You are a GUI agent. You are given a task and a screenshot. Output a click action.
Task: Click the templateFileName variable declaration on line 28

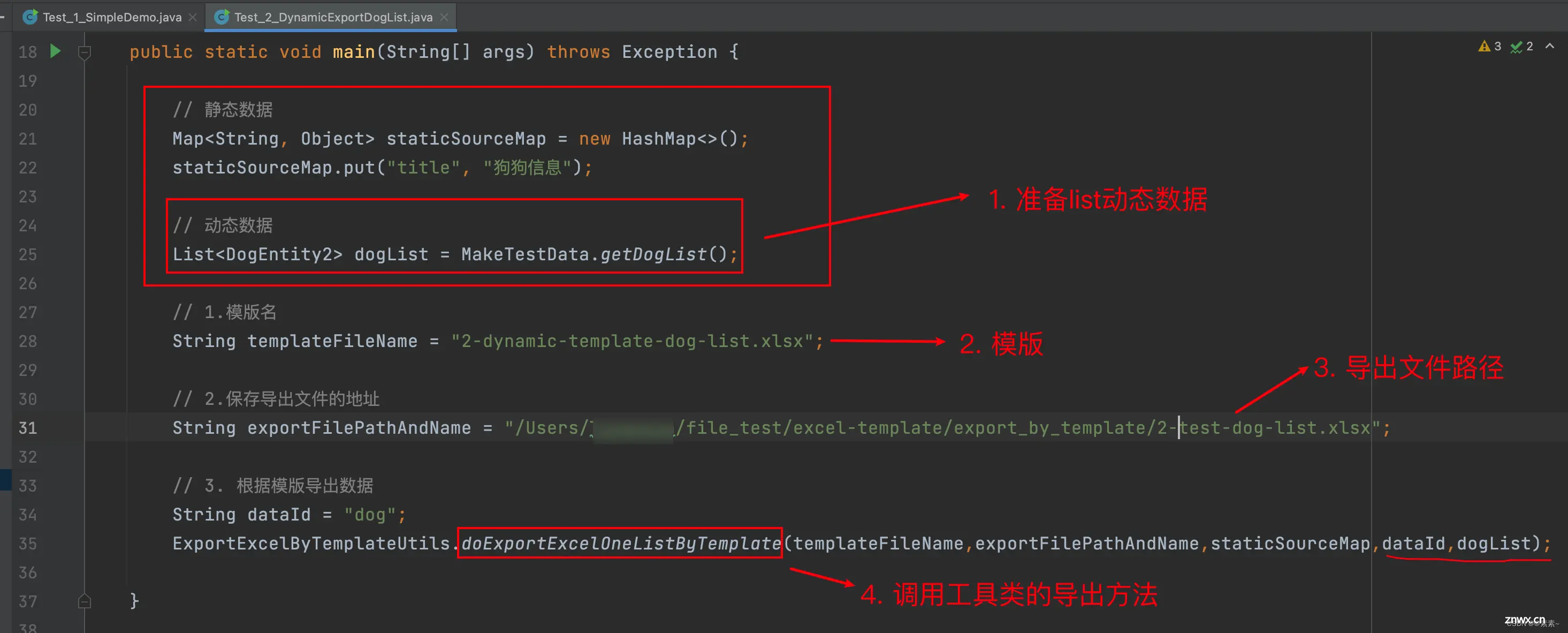point(332,341)
